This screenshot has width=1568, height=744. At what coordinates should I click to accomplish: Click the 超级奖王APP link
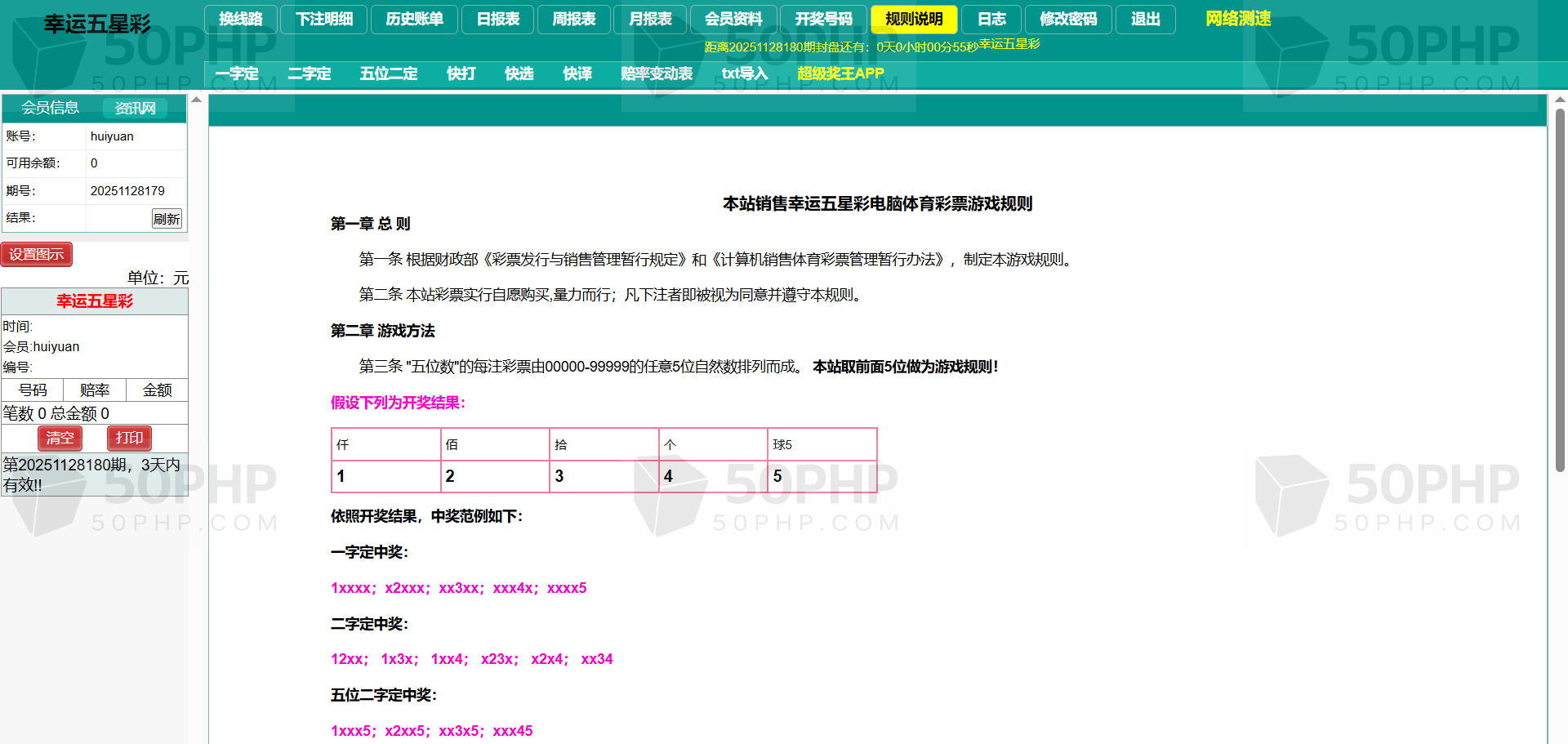click(x=840, y=74)
